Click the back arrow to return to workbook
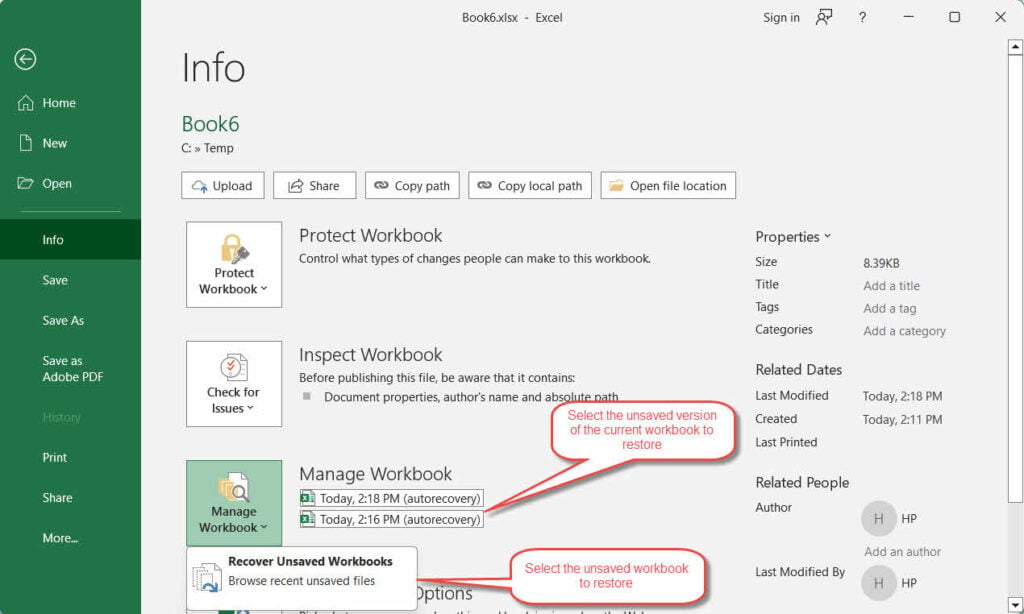 pos(25,59)
